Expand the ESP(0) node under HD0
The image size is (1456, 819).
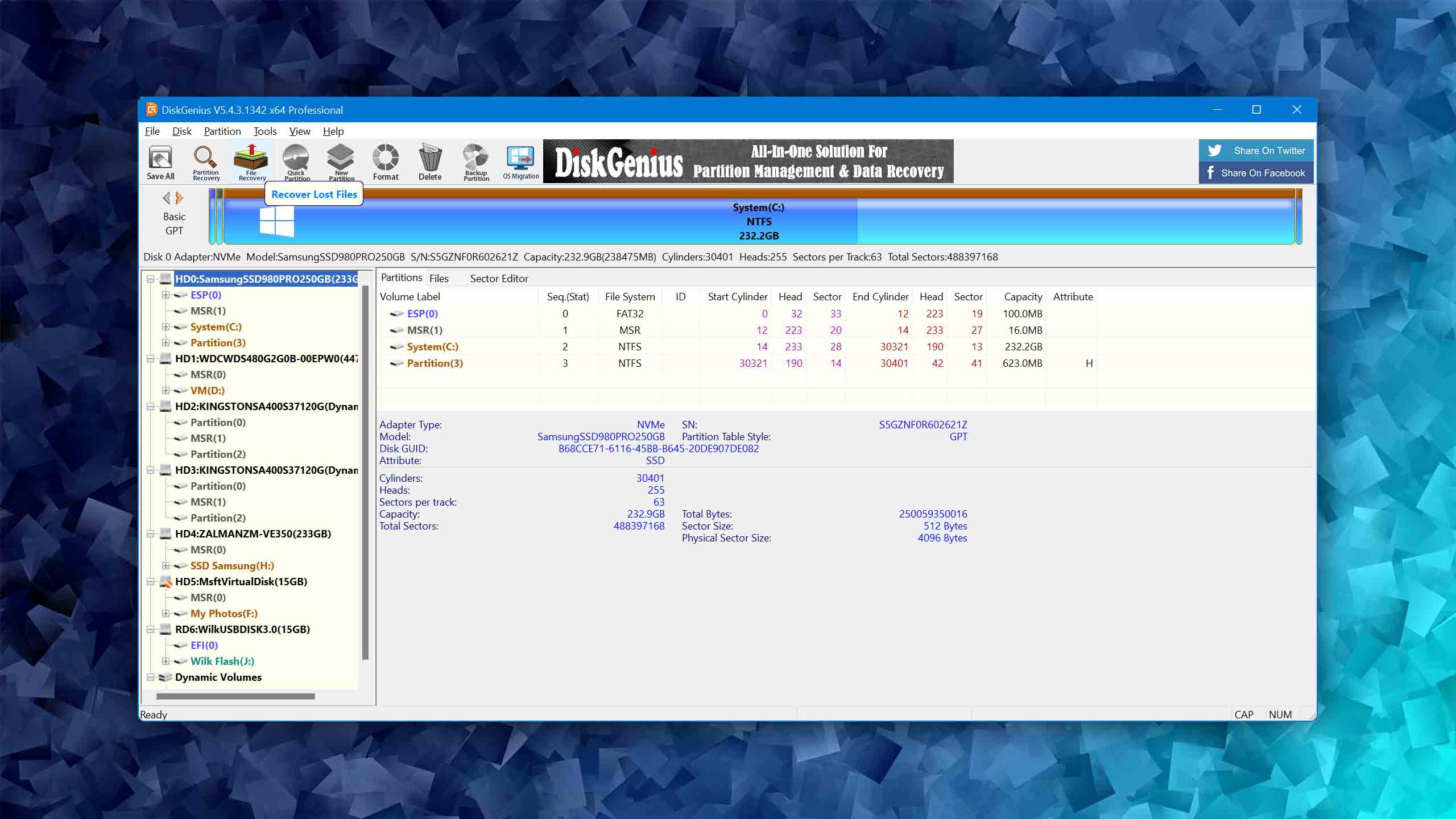(166, 295)
